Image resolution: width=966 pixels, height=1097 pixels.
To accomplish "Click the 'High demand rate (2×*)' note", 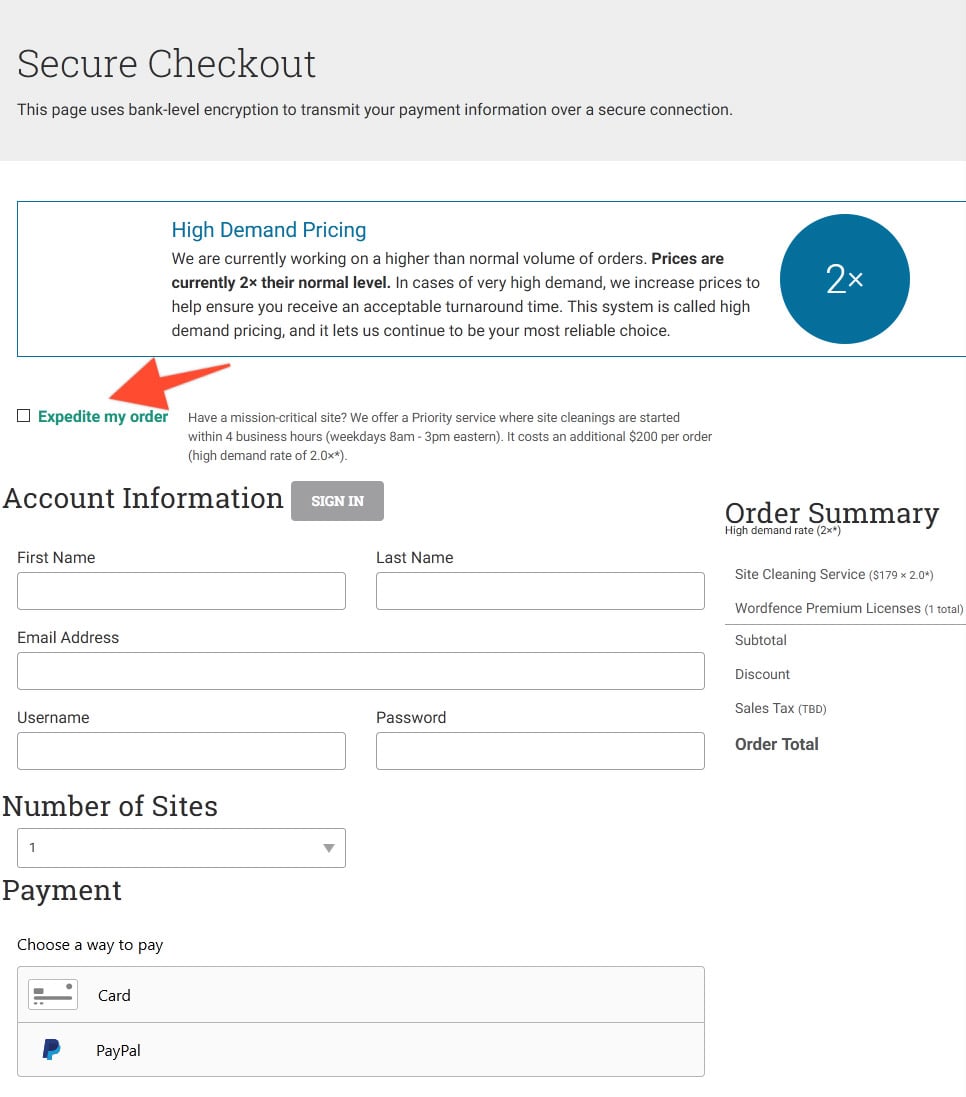I will click(783, 530).
